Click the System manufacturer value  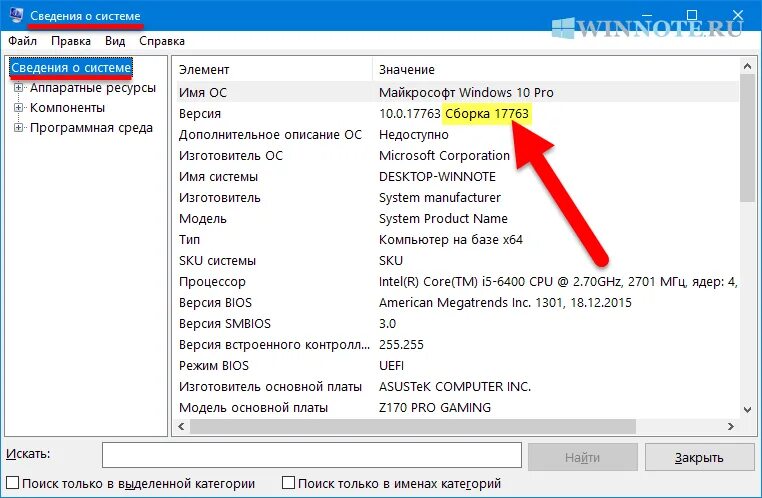click(x=440, y=197)
